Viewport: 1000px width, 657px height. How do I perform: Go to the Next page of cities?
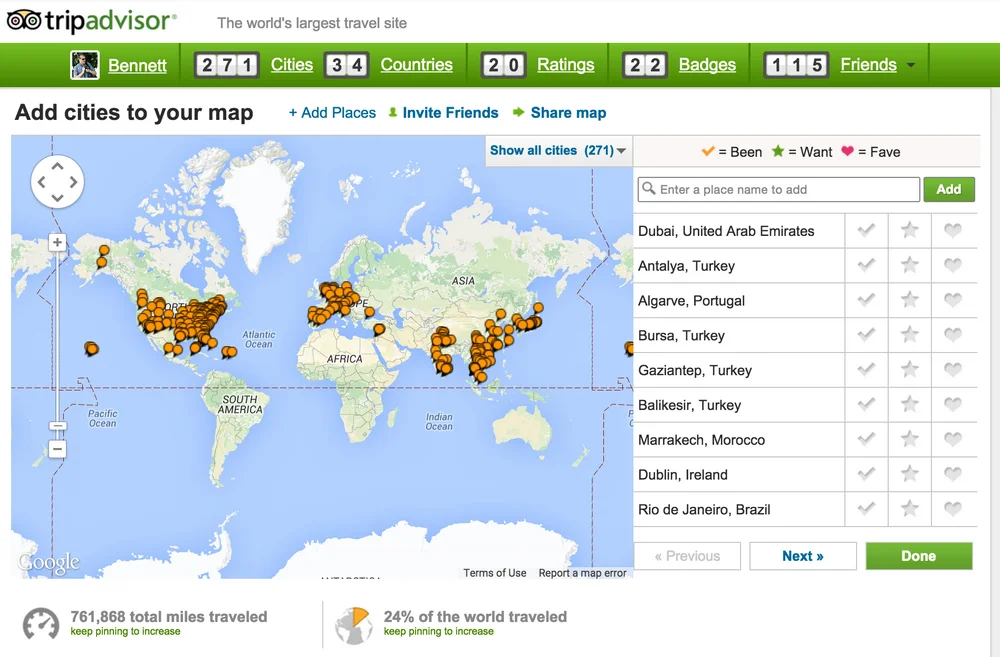click(802, 556)
